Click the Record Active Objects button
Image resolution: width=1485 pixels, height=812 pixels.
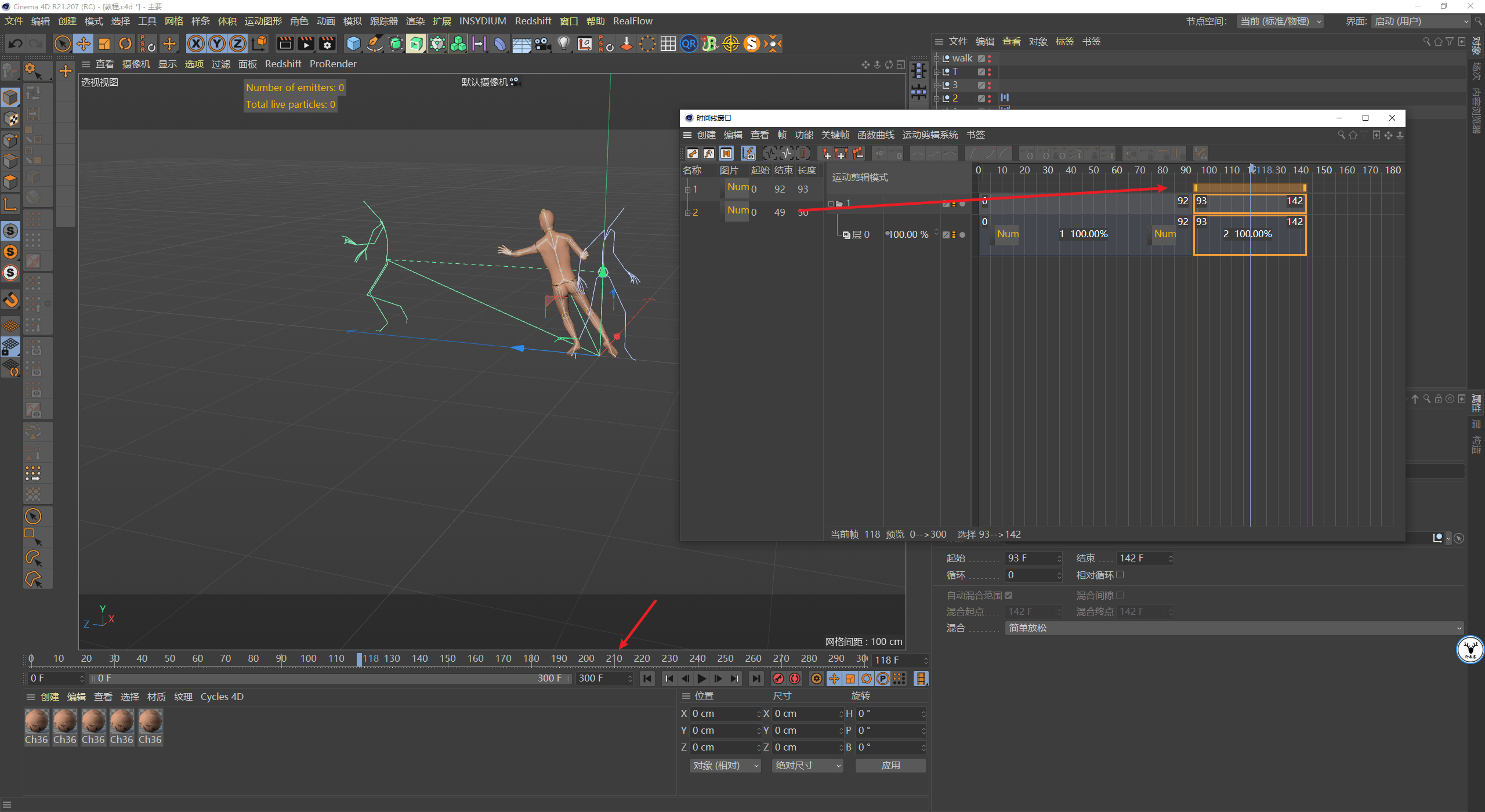pos(778,679)
